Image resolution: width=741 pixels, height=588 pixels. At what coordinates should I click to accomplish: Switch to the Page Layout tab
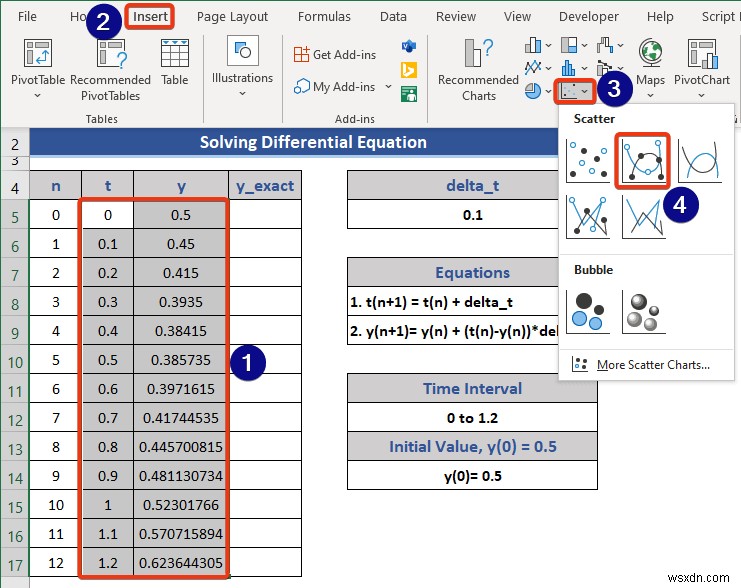pyautogui.click(x=232, y=17)
